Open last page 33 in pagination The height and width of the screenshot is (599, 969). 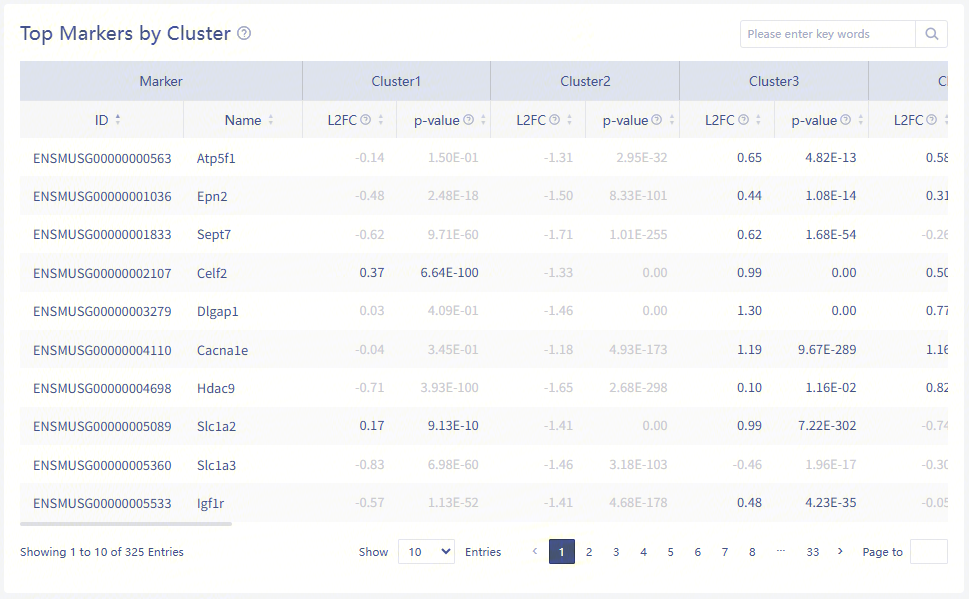click(812, 552)
